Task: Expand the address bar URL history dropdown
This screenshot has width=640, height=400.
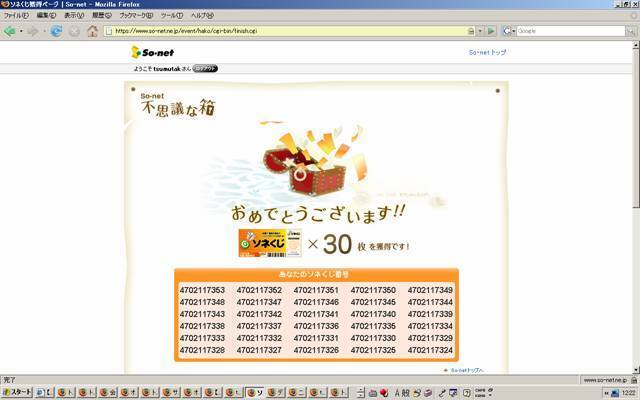Action: [x=480, y=31]
